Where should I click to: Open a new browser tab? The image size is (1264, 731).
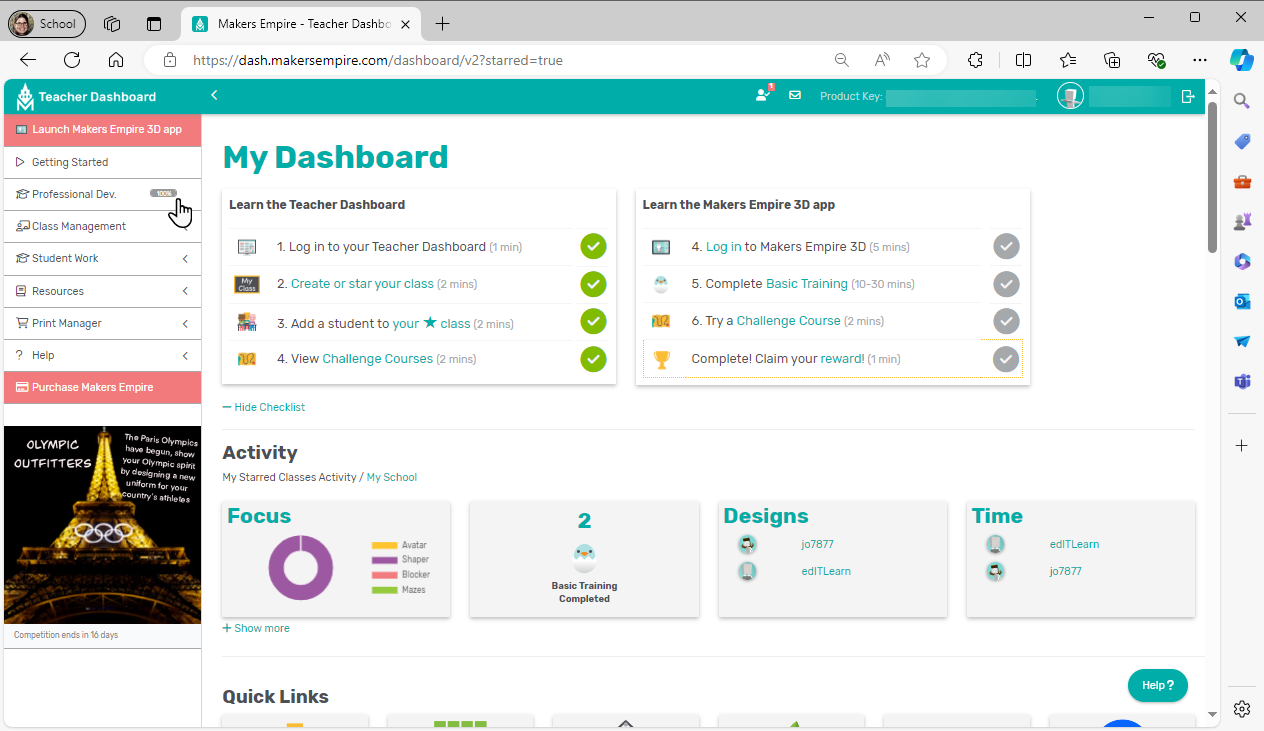click(x=443, y=23)
